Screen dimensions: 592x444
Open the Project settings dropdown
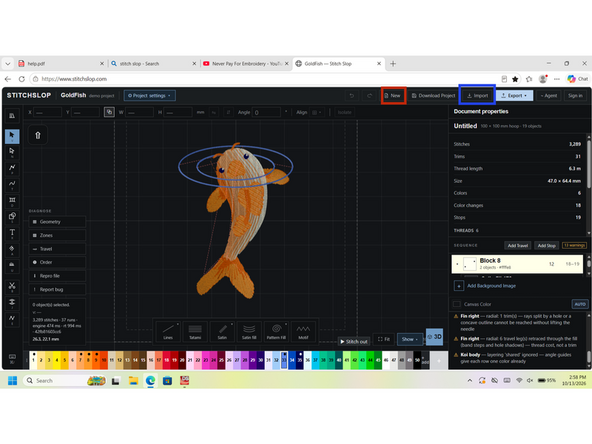[150, 96]
